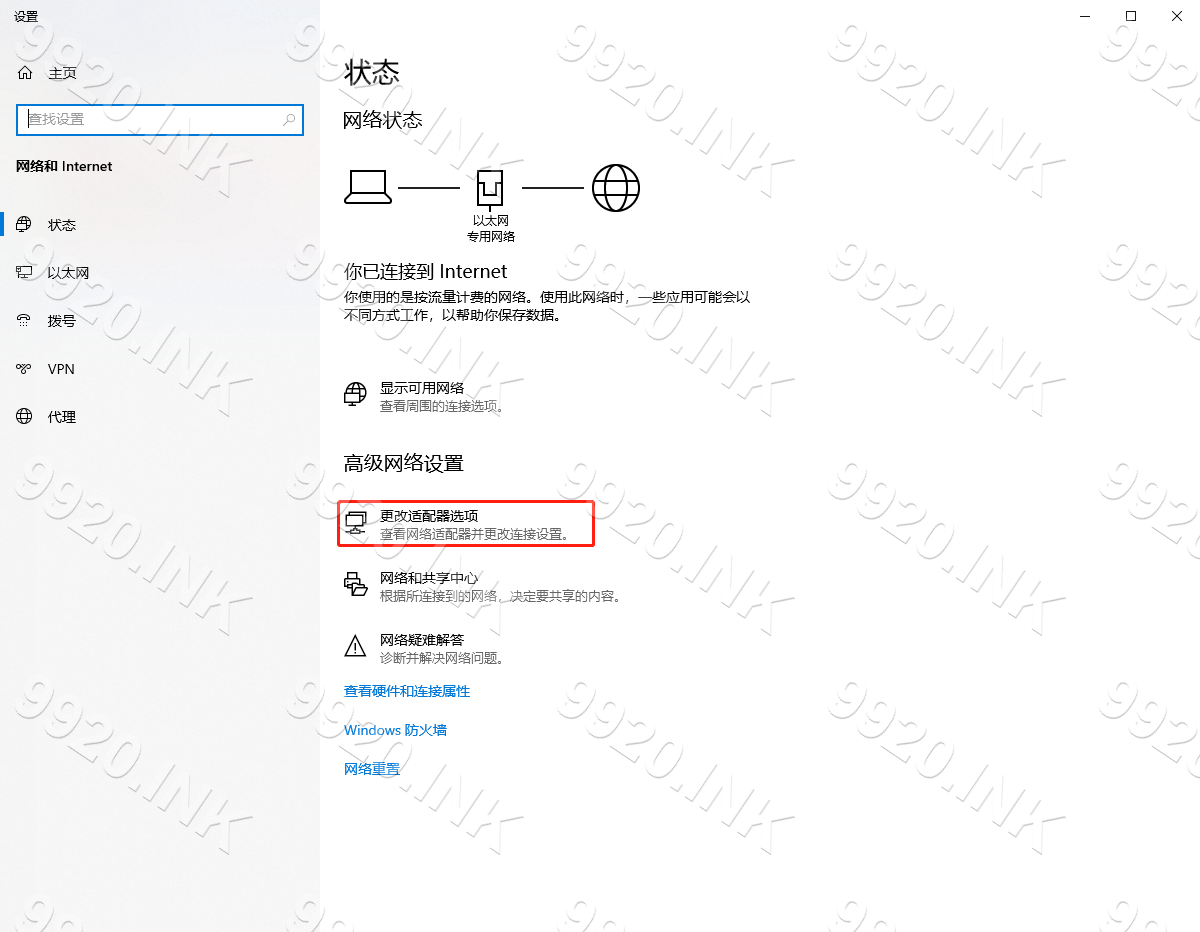The width and height of the screenshot is (1200, 932).
Task: Click the Home (主页) icon in sidebar
Action: coord(25,73)
